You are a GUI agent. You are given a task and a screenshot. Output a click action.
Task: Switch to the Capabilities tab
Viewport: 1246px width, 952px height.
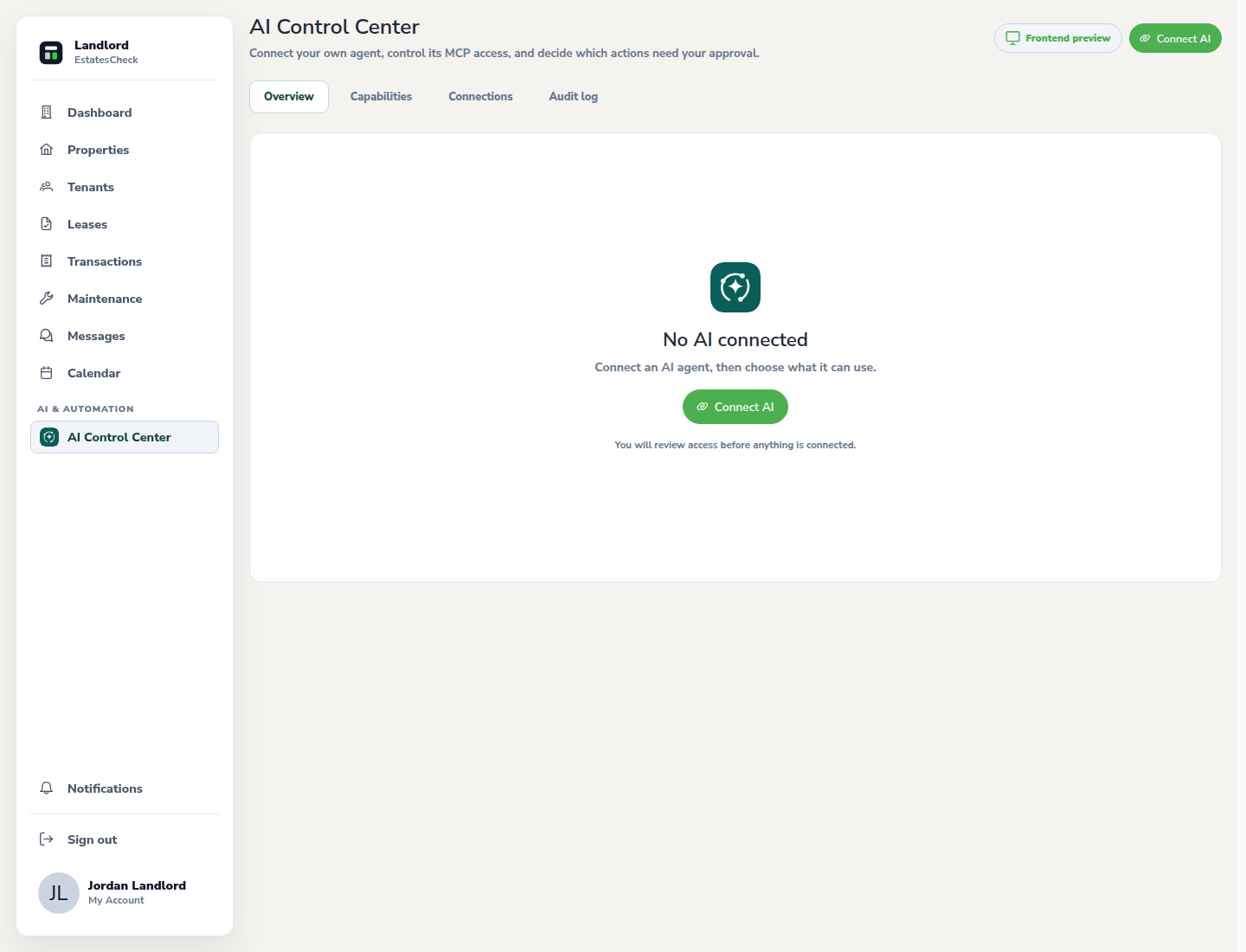381,97
